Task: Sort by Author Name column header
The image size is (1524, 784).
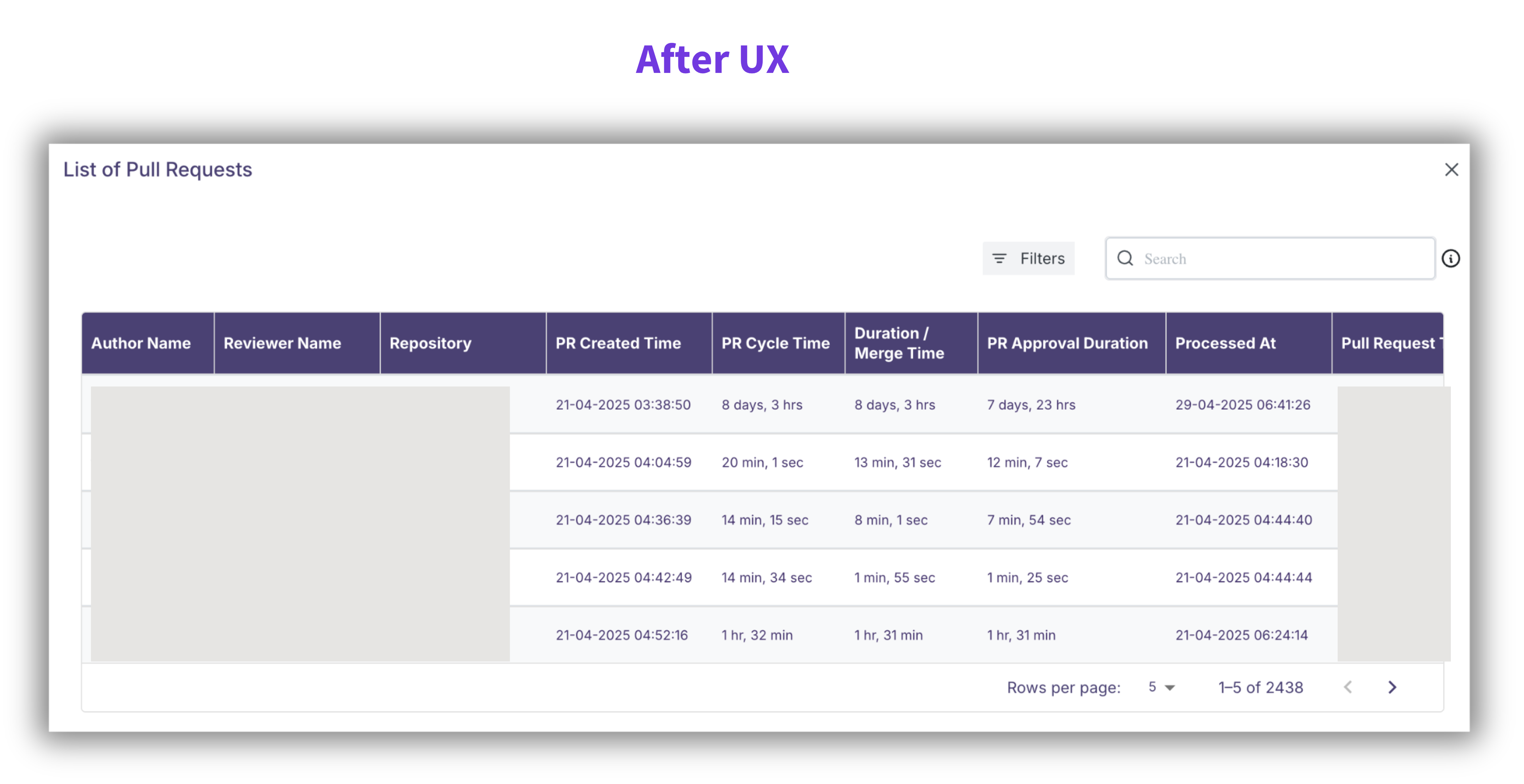Action: click(x=141, y=343)
